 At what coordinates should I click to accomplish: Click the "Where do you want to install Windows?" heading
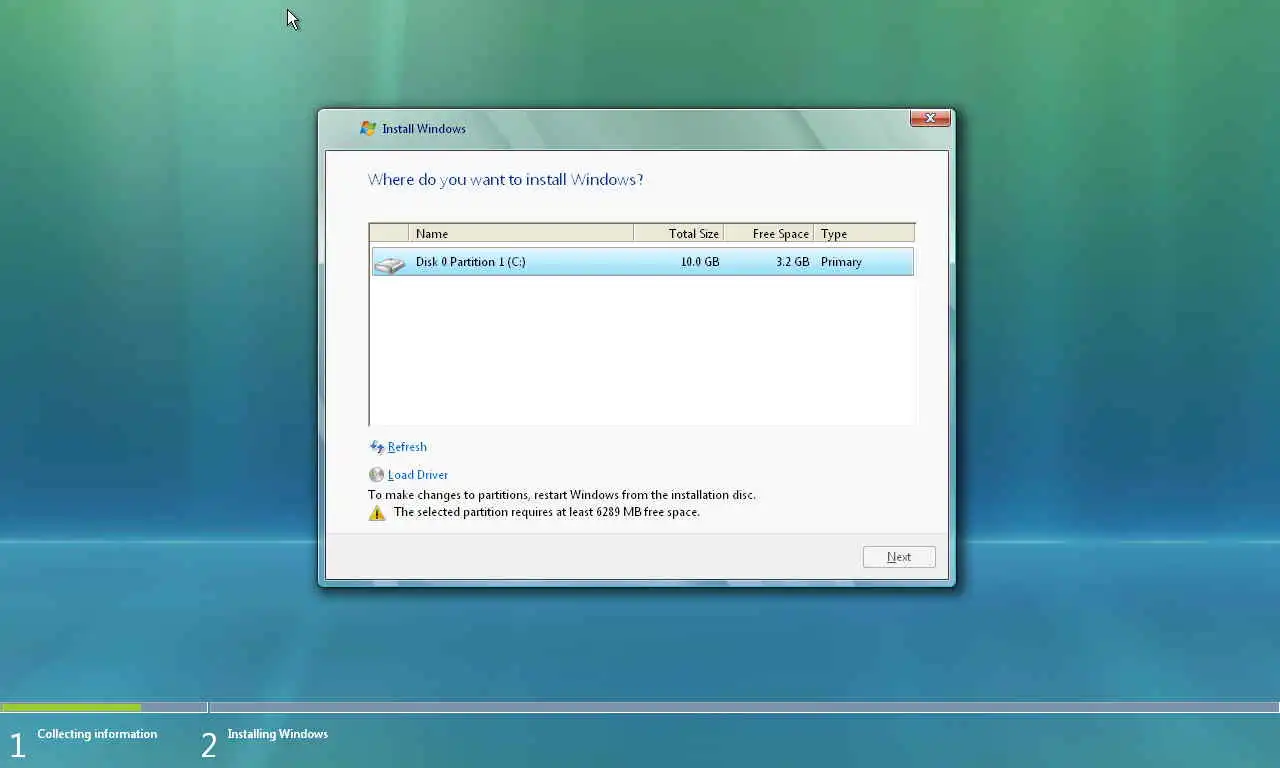[506, 180]
